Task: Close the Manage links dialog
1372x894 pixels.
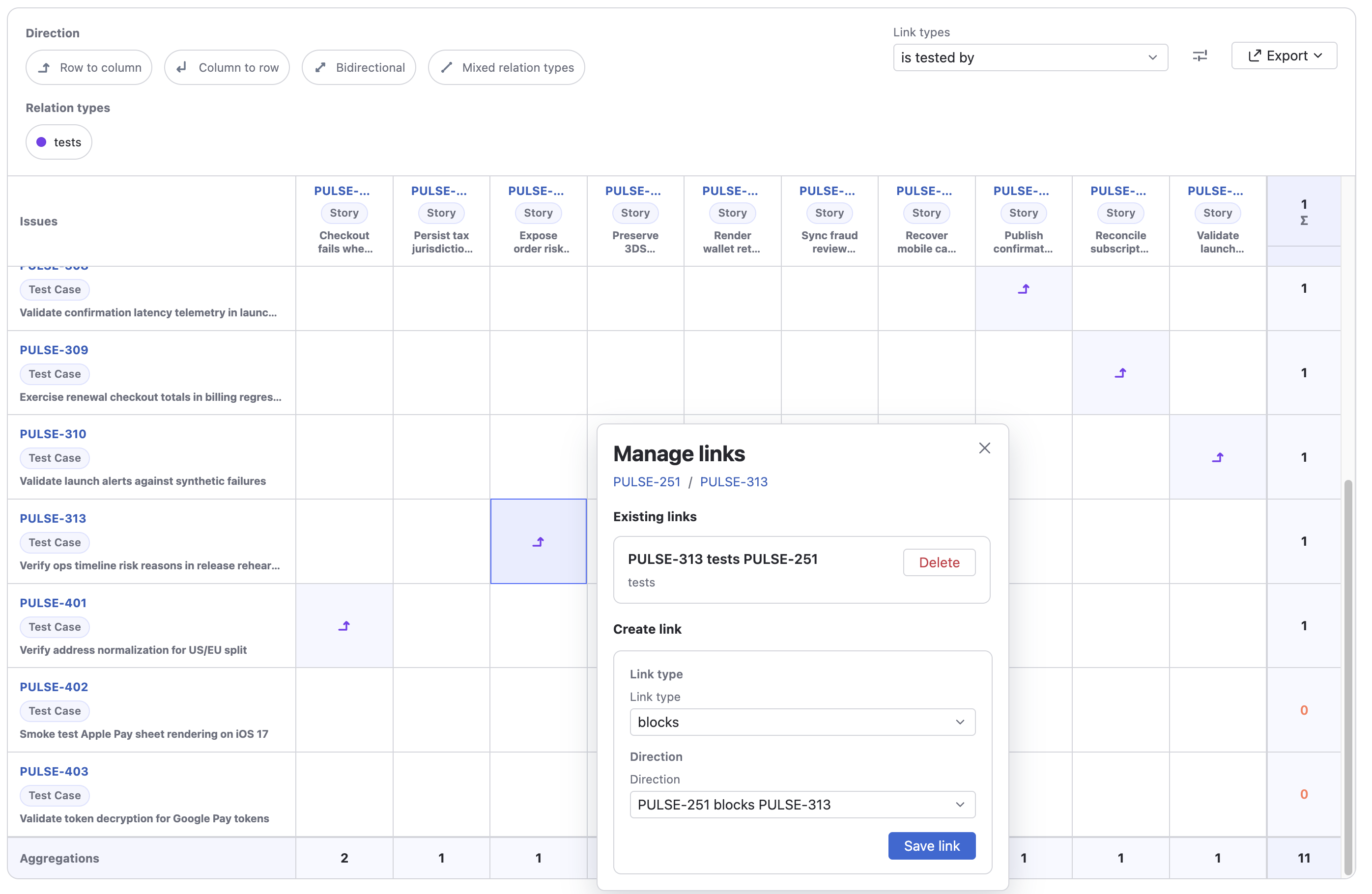Action: pyautogui.click(x=984, y=448)
